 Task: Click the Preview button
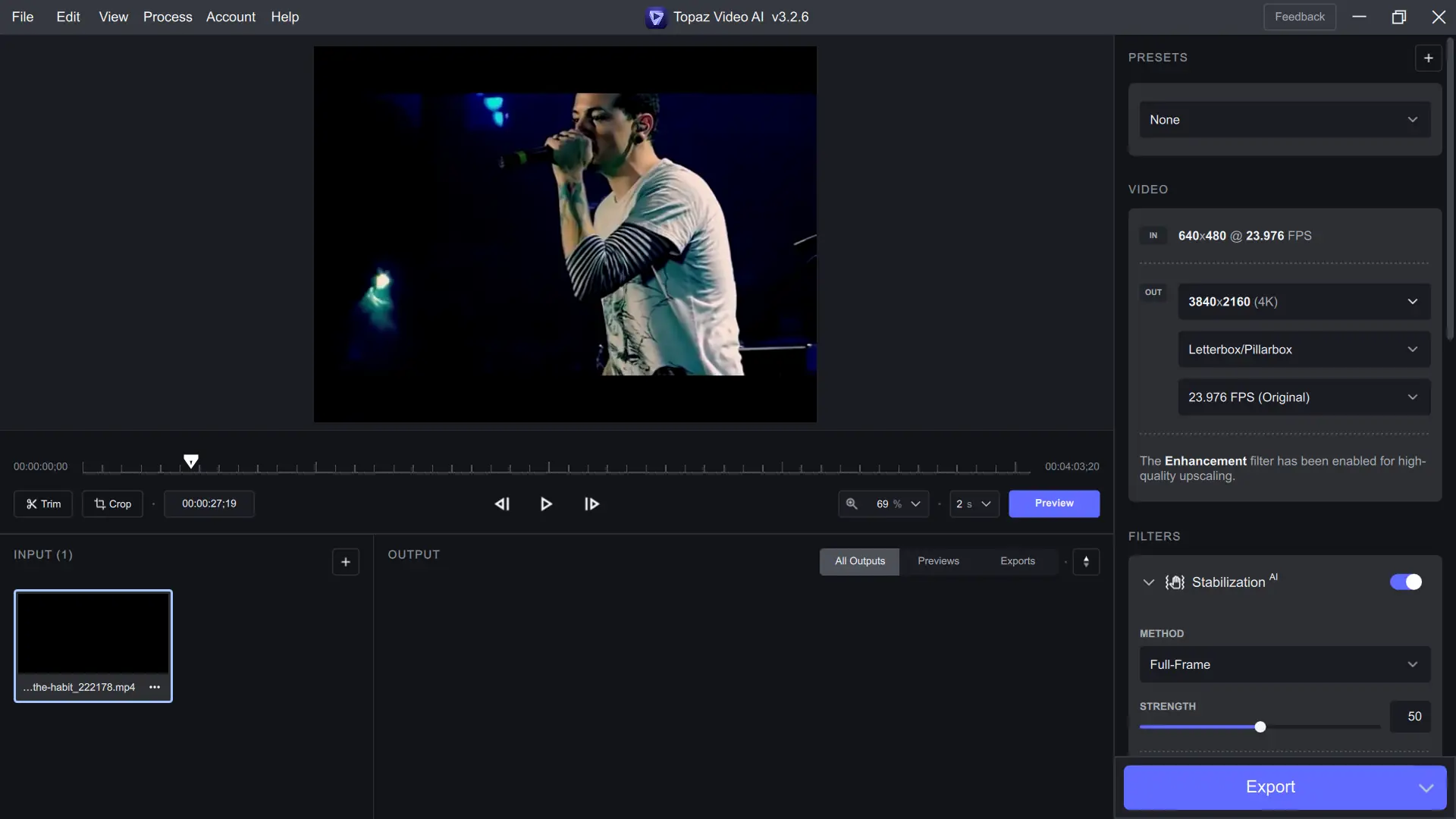pyautogui.click(x=1053, y=504)
